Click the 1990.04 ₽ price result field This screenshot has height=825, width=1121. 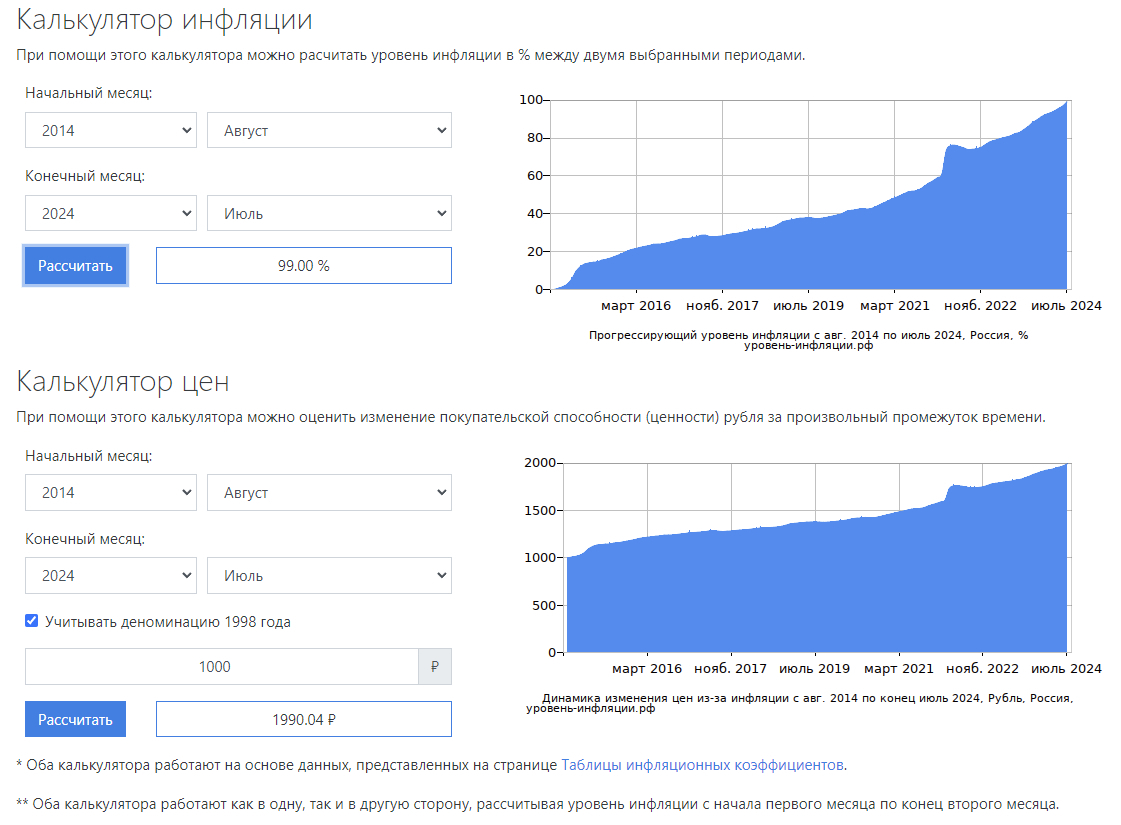(303, 719)
